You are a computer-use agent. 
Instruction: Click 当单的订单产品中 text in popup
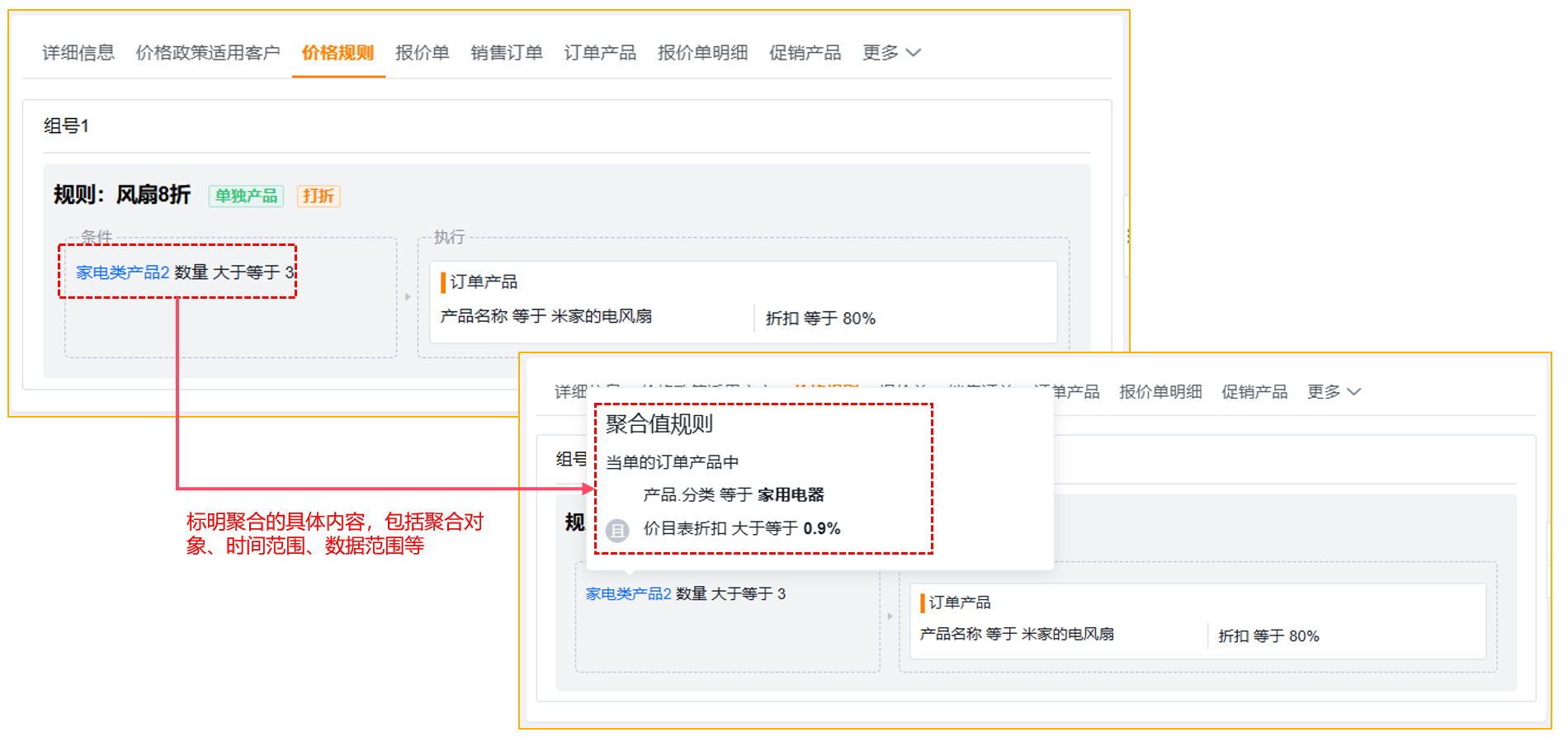pyautogui.click(x=672, y=462)
